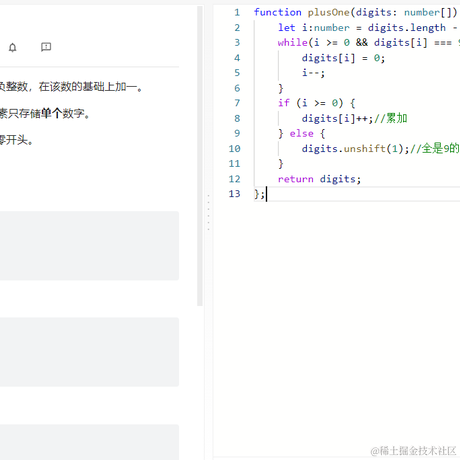Click line number 3 in gutter
The width and height of the screenshot is (460, 460).
(237, 43)
